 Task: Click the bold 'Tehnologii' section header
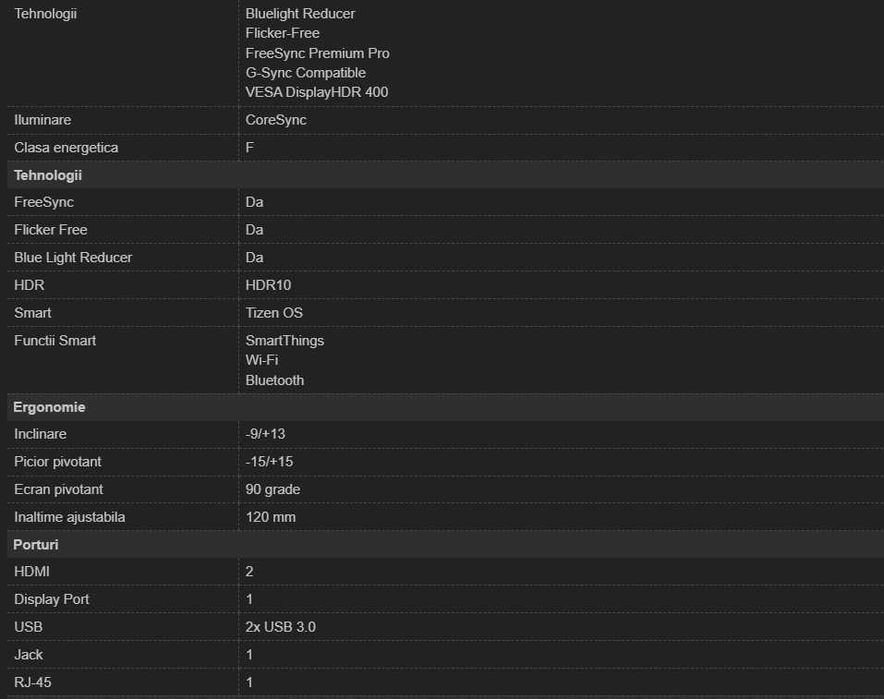pyautogui.click(x=48, y=175)
